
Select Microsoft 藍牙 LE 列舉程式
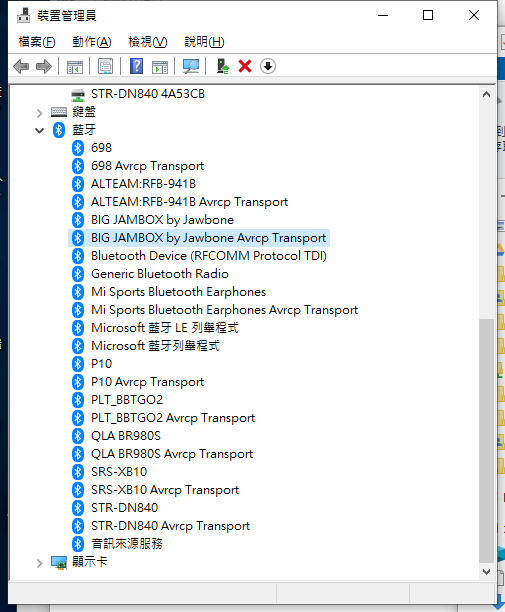click(165, 328)
